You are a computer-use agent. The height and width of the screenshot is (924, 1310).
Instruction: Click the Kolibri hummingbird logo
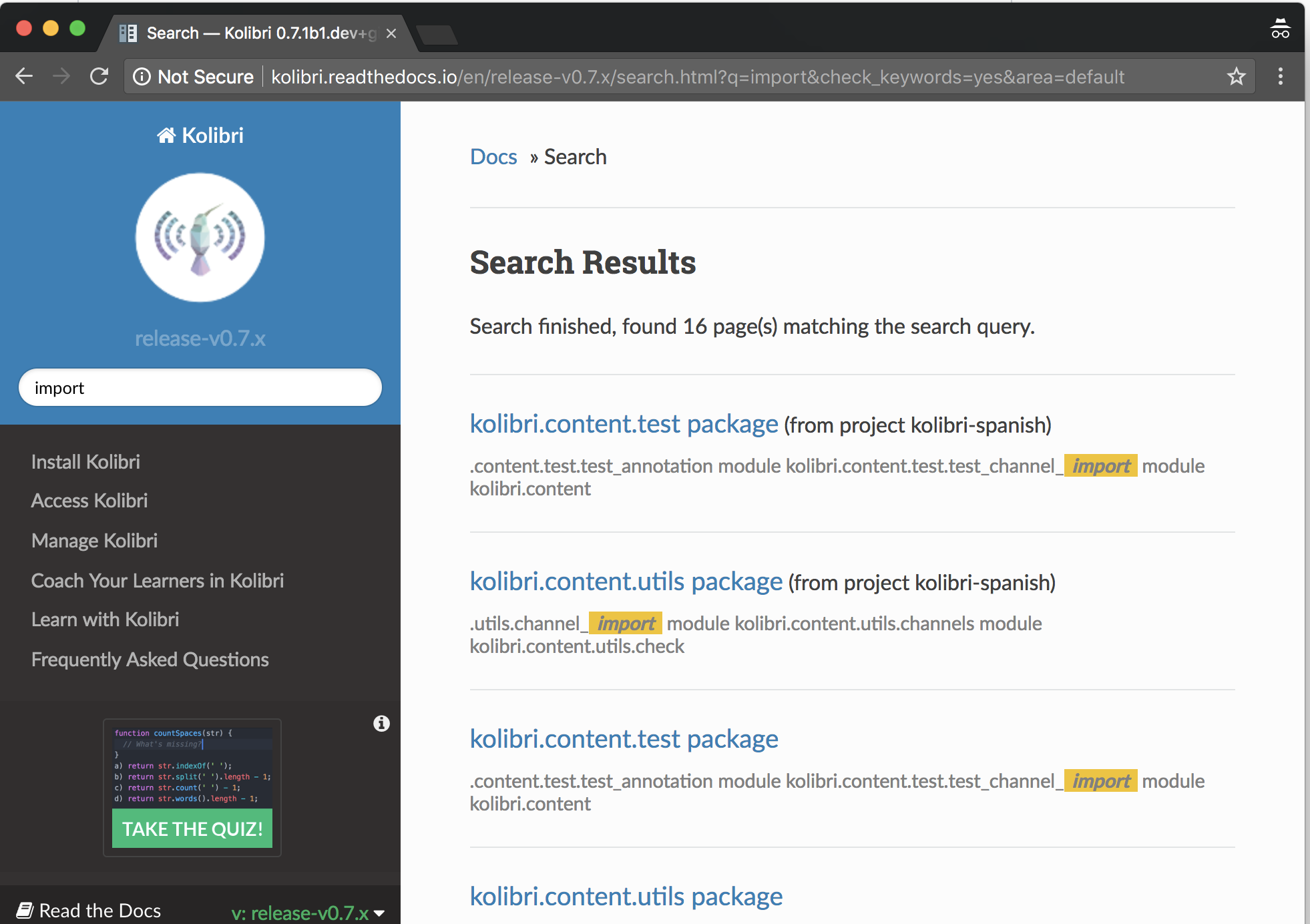pyautogui.click(x=200, y=238)
